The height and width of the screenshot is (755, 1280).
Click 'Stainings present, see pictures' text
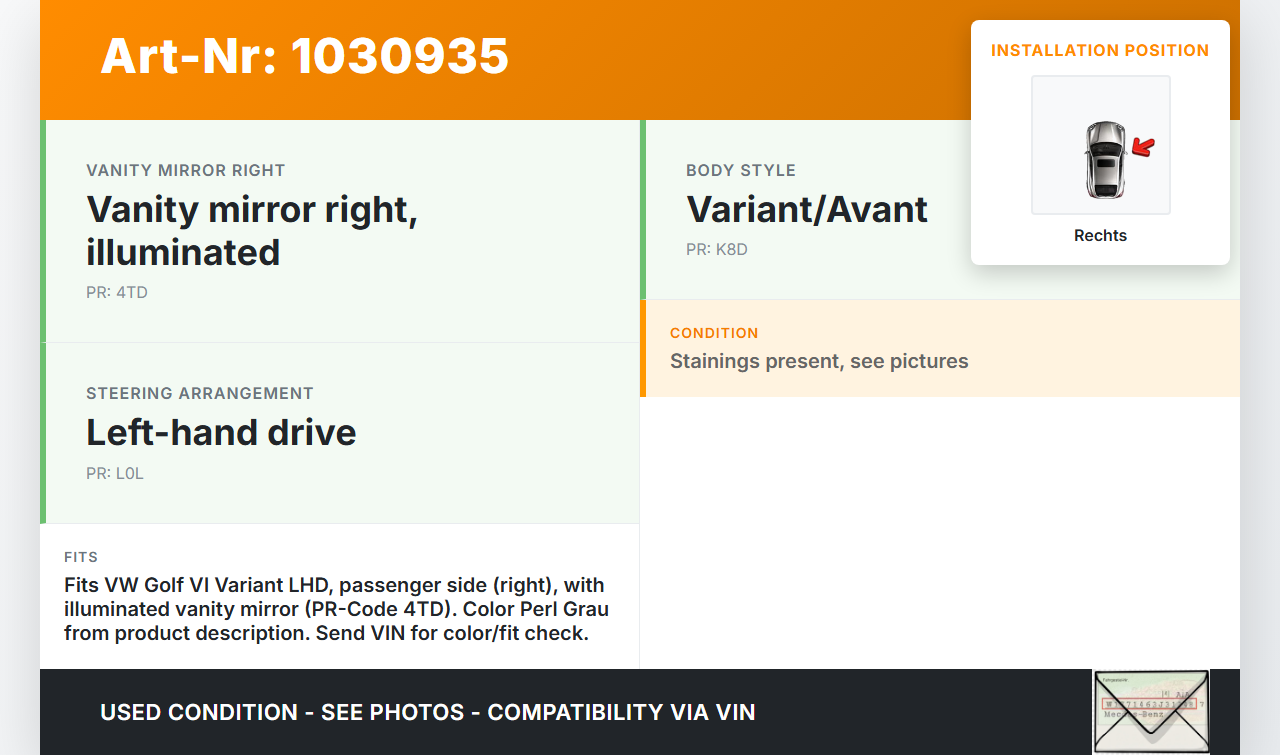pyautogui.click(x=819, y=361)
